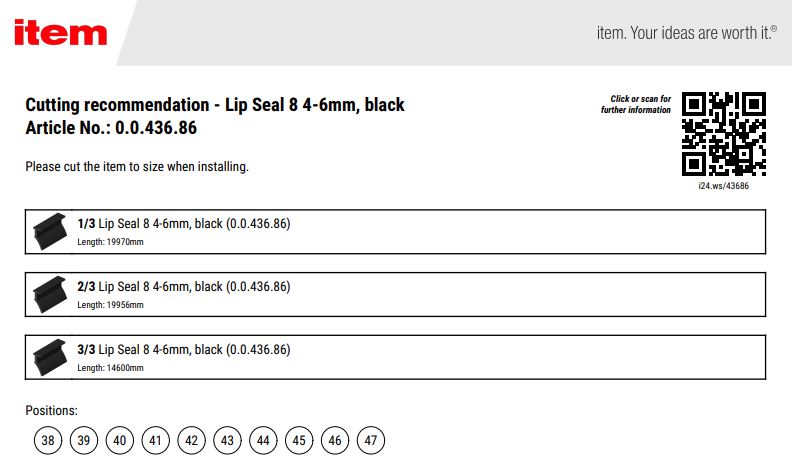Viewport: 792px width, 462px height.
Task: Select position circle 44
Action: [x=264, y=440]
